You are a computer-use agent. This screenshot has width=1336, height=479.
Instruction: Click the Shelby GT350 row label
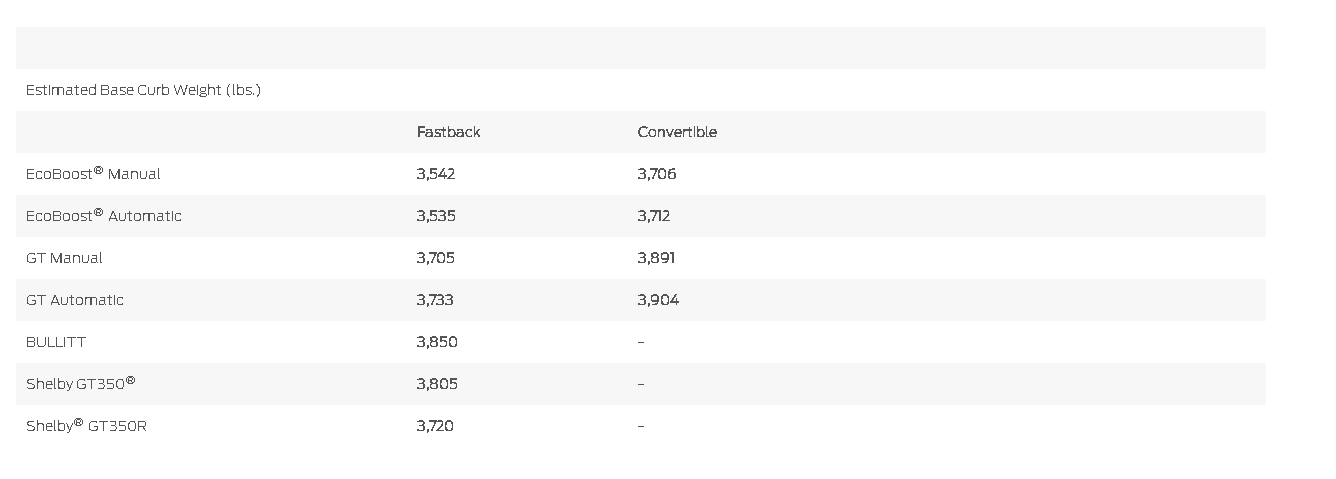(x=81, y=383)
